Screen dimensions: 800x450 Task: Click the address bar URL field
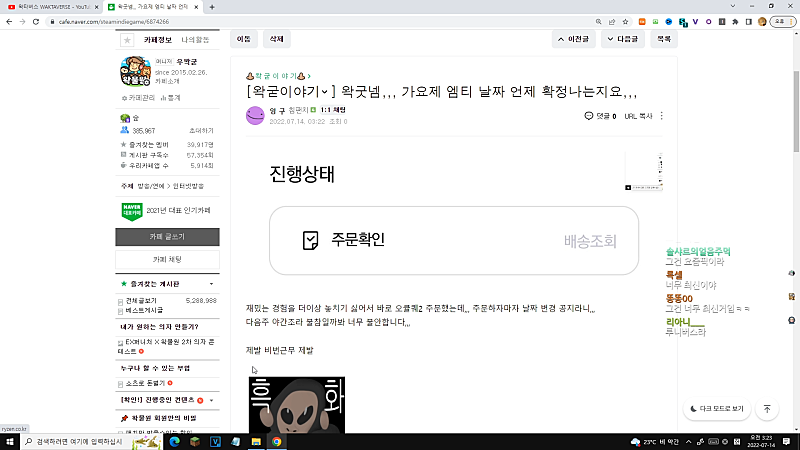tap(321, 22)
